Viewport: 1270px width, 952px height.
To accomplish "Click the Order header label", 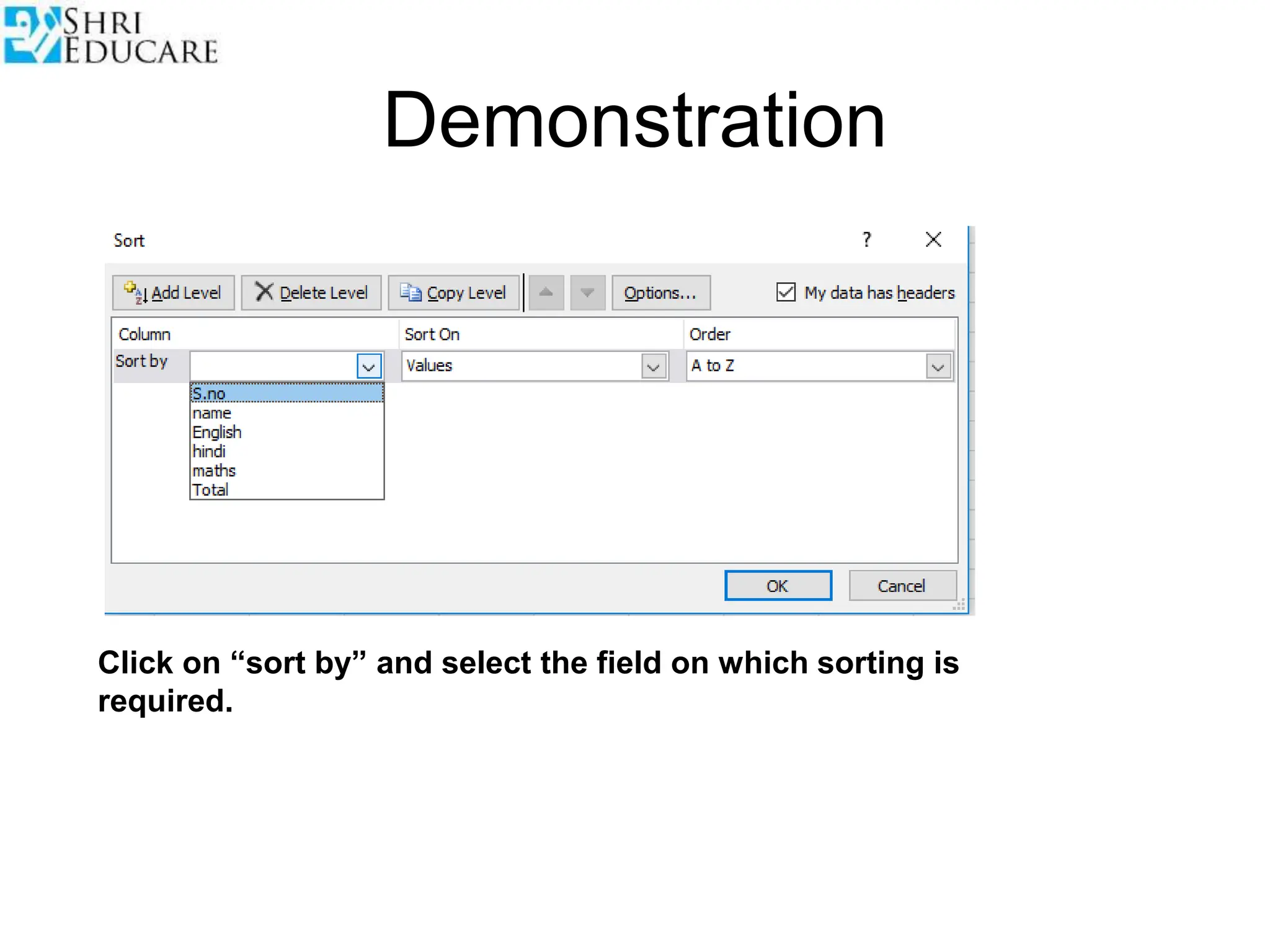I will (x=710, y=334).
